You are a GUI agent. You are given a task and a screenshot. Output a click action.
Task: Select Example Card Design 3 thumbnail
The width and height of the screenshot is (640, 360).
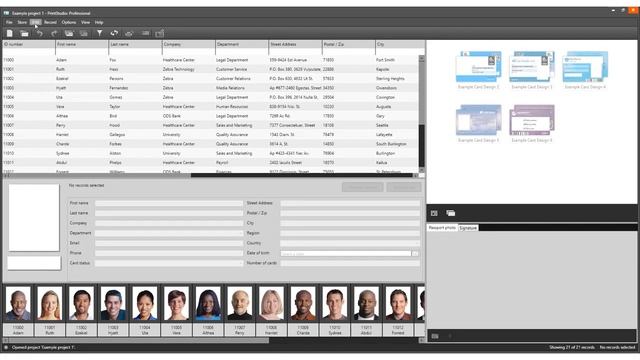[532, 67]
